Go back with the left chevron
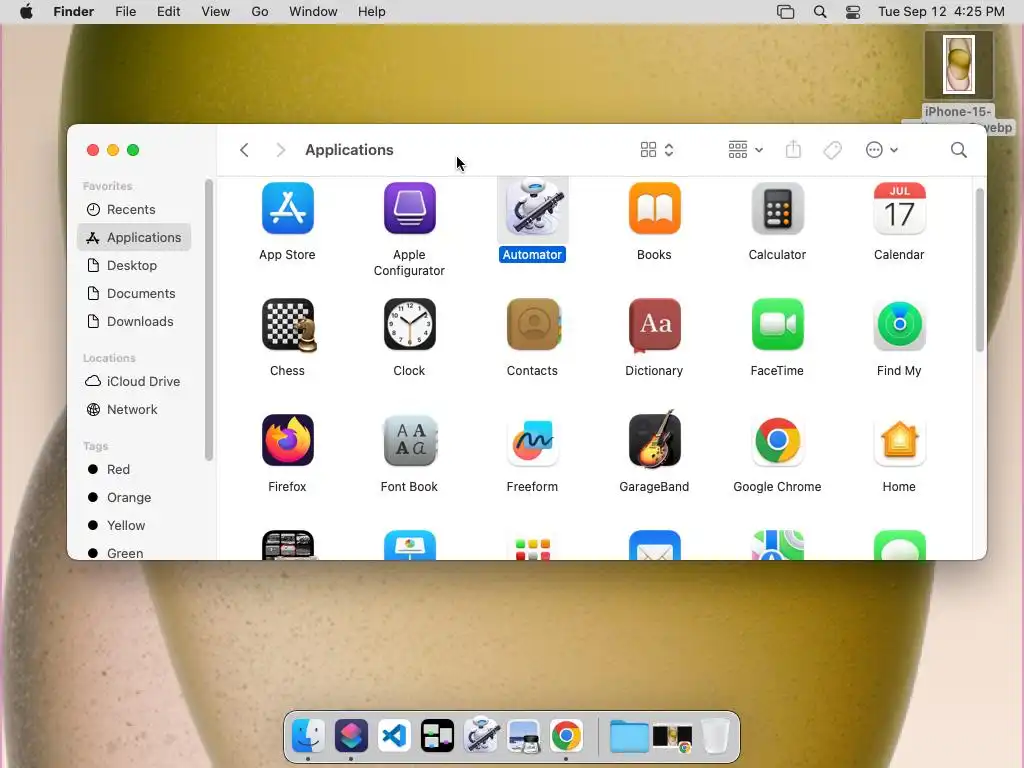Image resolution: width=1024 pixels, height=768 pixels. pos(244,150)
